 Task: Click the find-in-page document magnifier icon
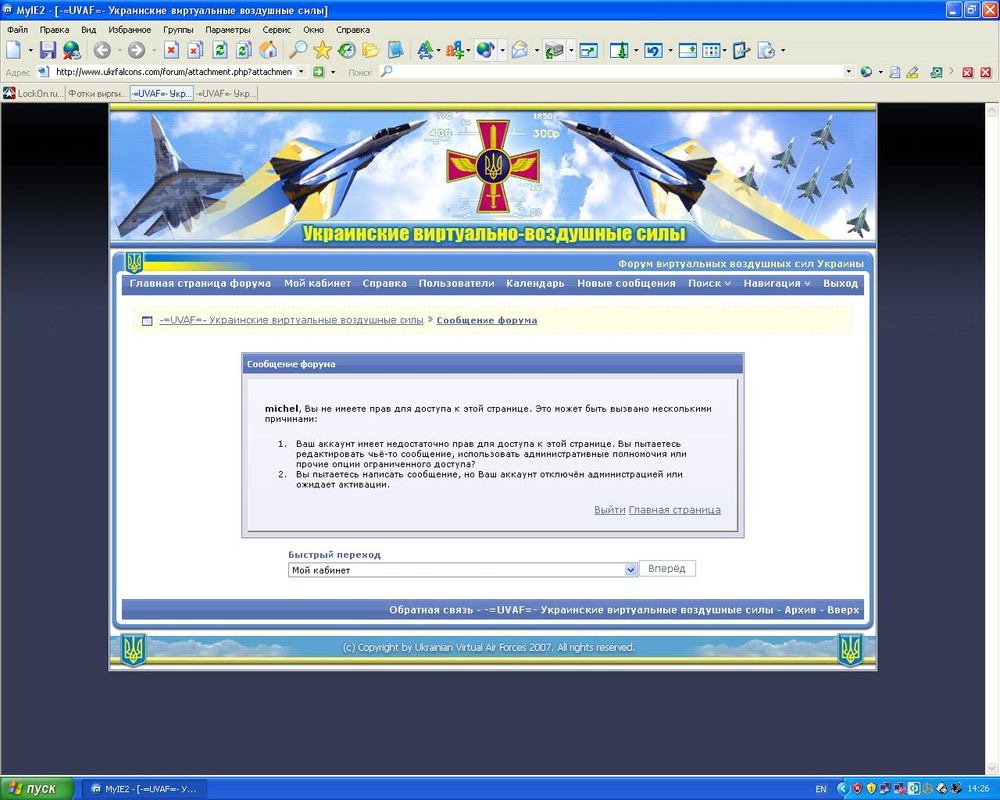pyautogui.click(x=895, y=72)
